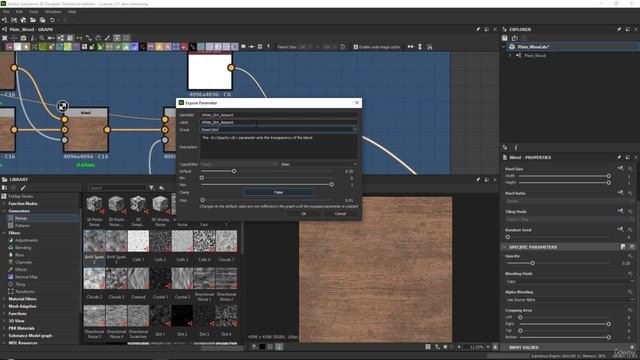The image size is (640, 360).
Task: Select the Cells 1 noise thumbnail
Action: coord(138,241)
